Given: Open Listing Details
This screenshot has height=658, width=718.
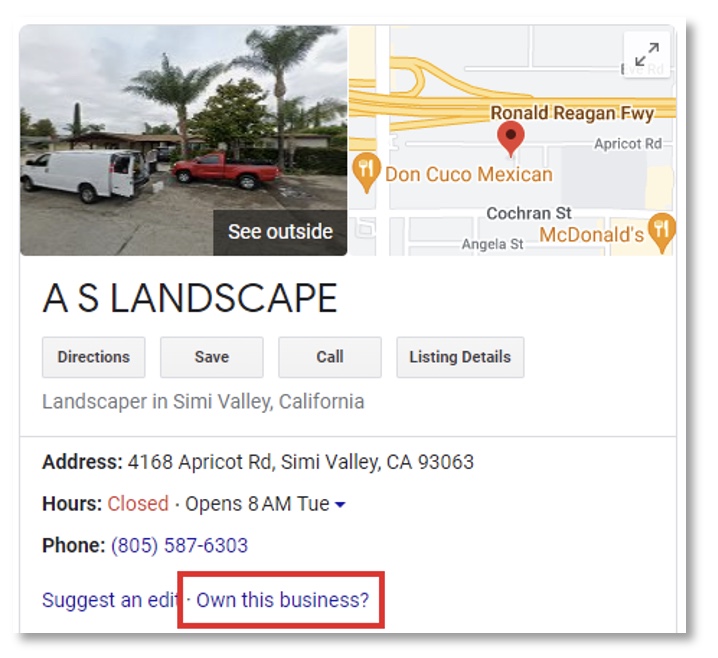Looking at the screenshot, I should point(460,357).
